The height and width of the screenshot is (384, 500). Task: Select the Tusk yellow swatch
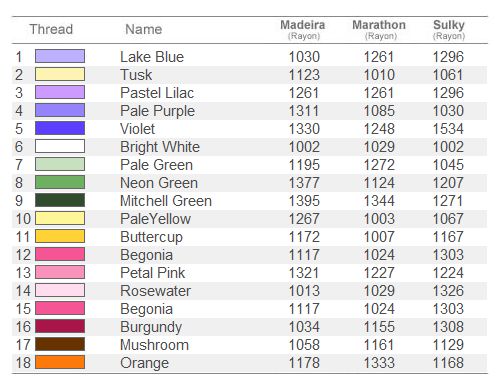click(x=60, y=74)
